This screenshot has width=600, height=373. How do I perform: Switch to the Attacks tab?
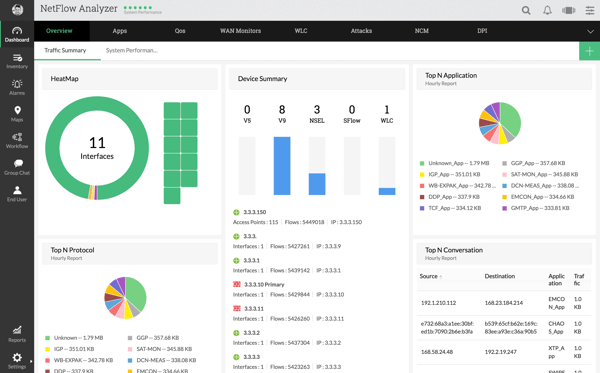[361, 31]
